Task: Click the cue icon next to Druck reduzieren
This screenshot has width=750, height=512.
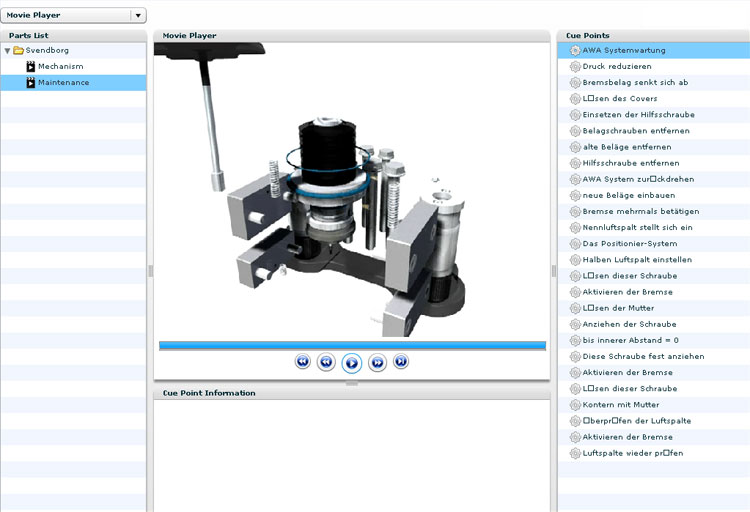Action: click(574, 67)
